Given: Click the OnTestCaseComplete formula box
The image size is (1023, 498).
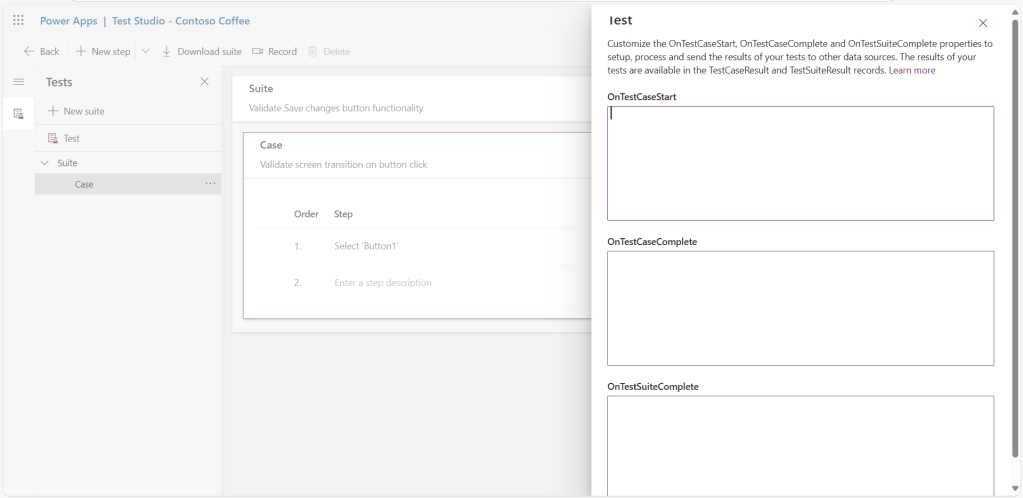Looking at the screenshot, I should [x=800, y=308].
